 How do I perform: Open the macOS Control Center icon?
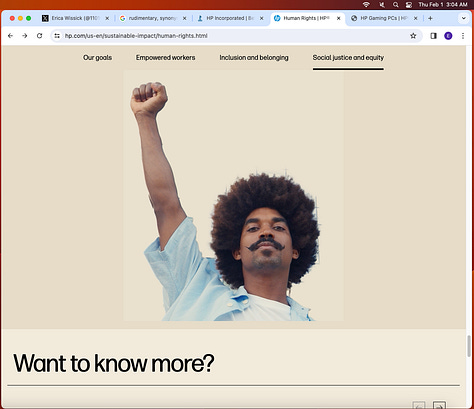point(409,5)
